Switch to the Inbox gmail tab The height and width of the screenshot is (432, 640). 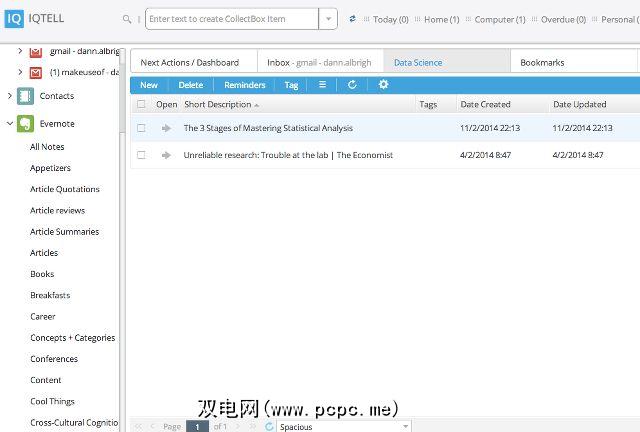pos(320,62)
